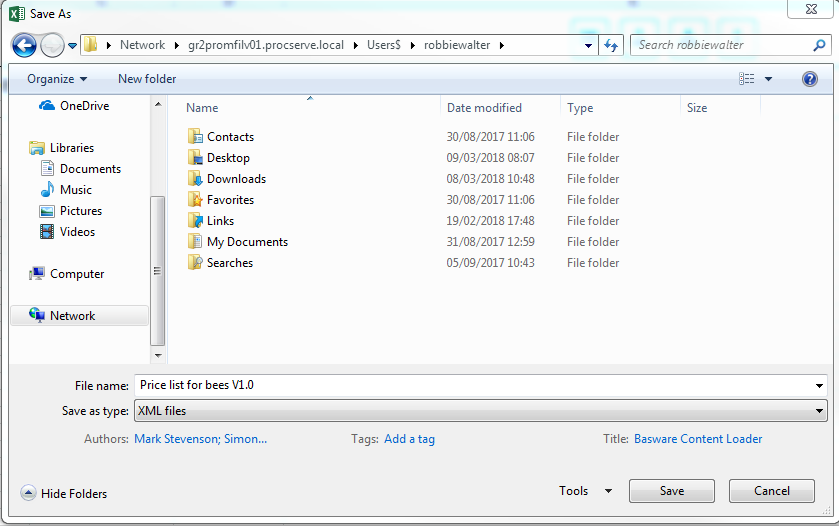Open the File name dropdown arrow

[819, 386]
